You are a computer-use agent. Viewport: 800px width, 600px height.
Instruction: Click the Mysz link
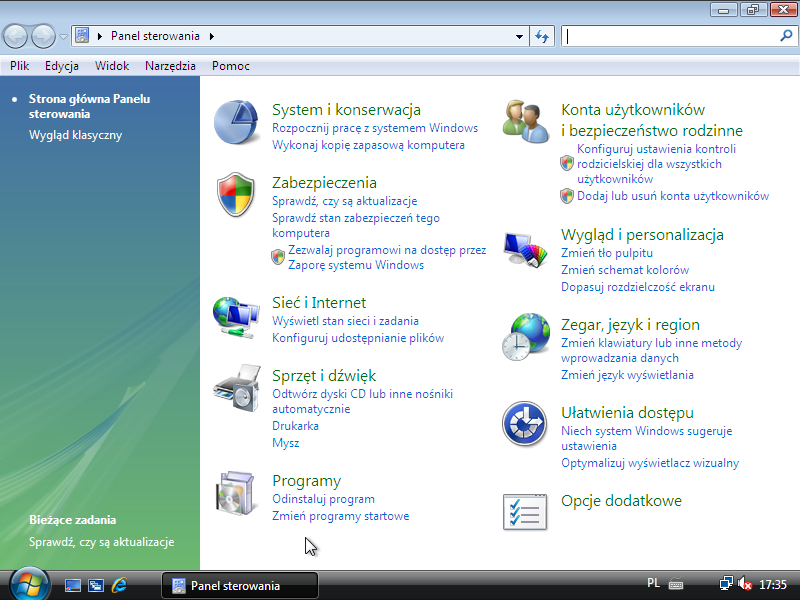click(286, 443)
